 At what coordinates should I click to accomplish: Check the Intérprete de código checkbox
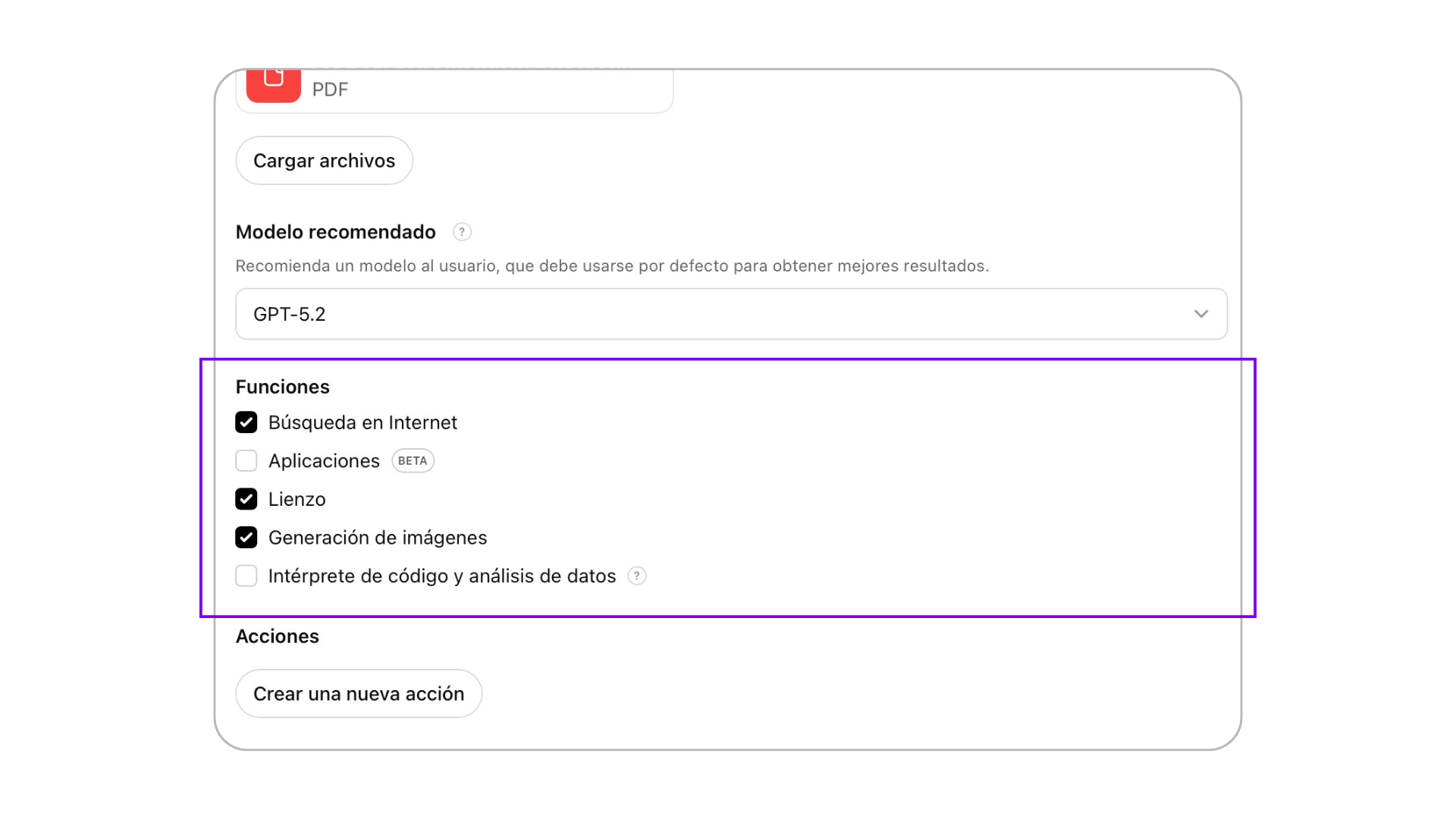[246, 576]
